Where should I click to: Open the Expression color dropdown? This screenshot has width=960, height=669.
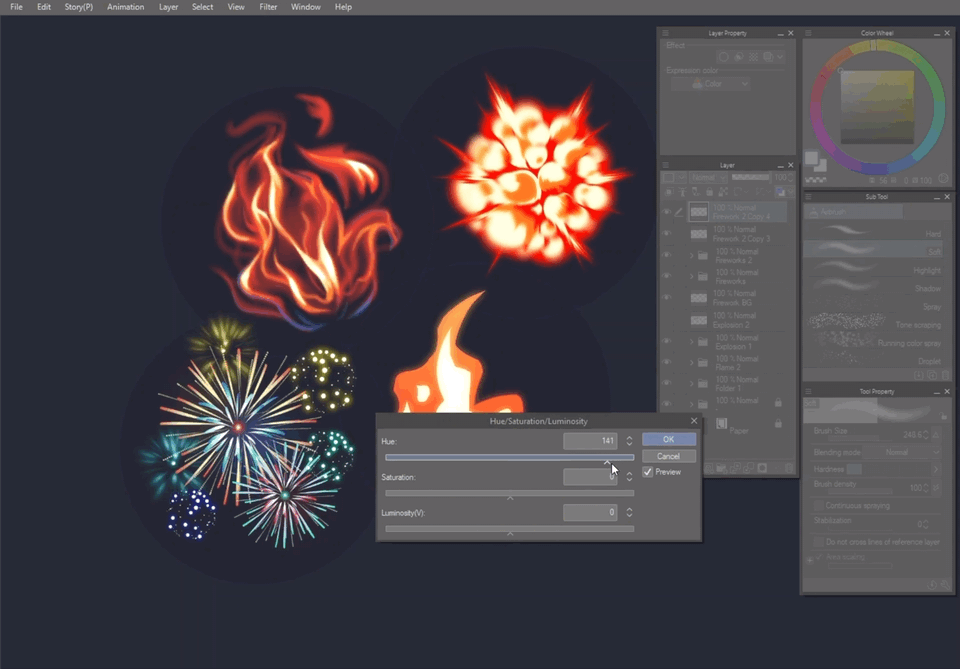711,84
